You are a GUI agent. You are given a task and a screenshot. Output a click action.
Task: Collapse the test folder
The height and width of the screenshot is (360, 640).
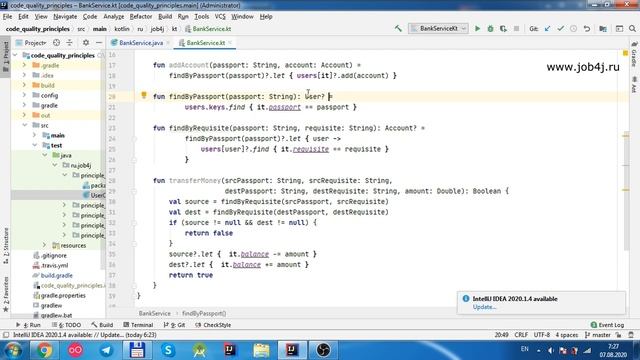tap(35, 145)
